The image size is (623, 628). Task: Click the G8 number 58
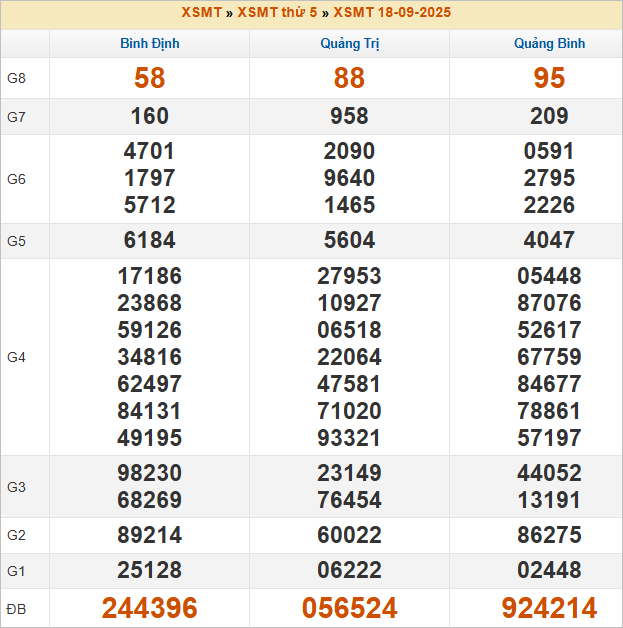(150, 78)
